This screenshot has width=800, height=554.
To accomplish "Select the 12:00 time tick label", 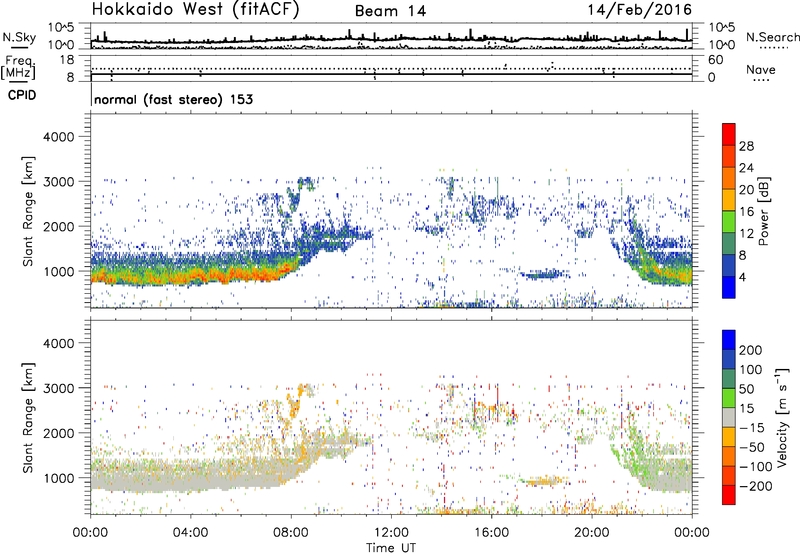I will tap(391, 533).
